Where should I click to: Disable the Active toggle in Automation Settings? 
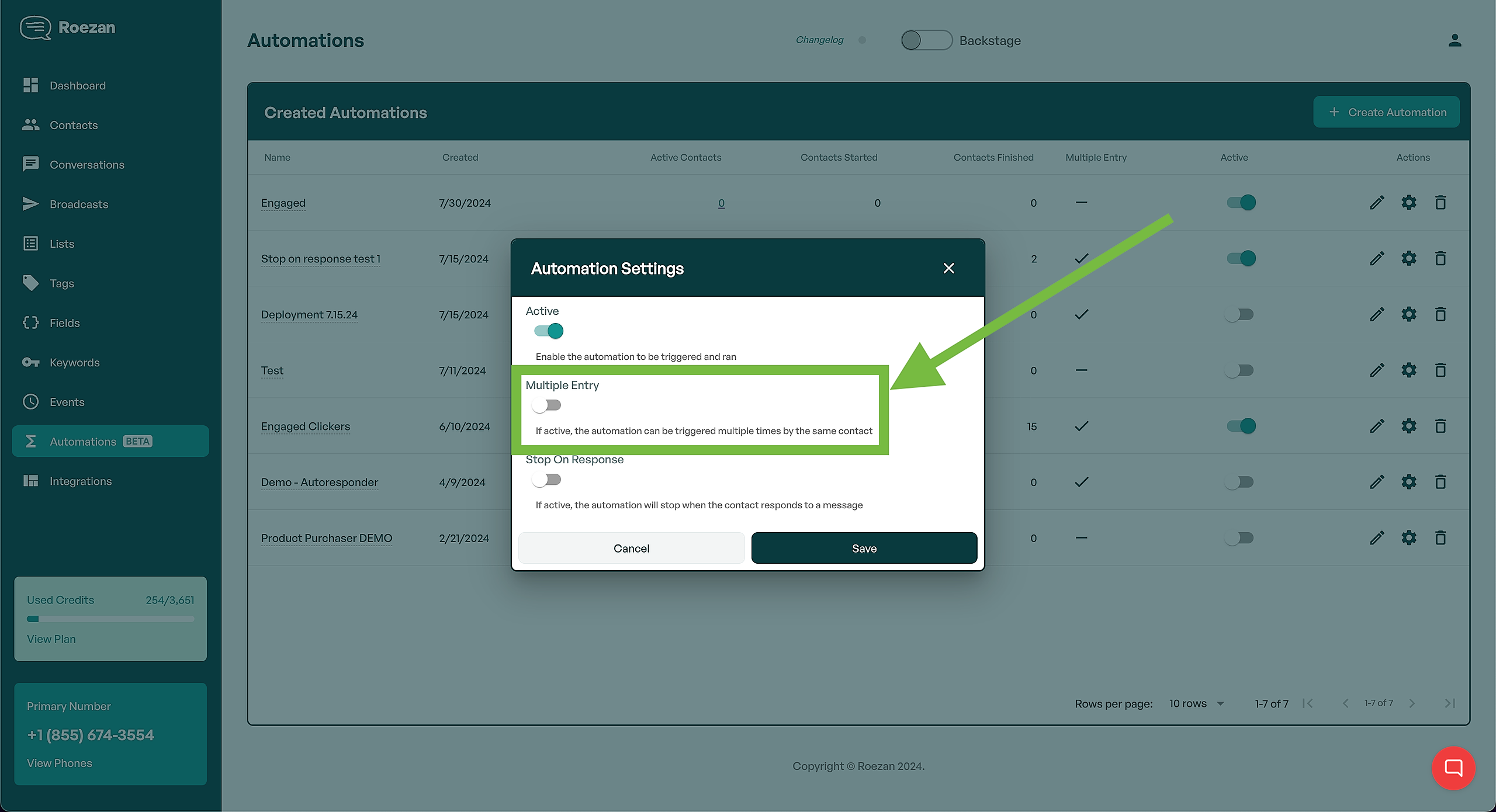pyautogui.click(x=548, y=331)
